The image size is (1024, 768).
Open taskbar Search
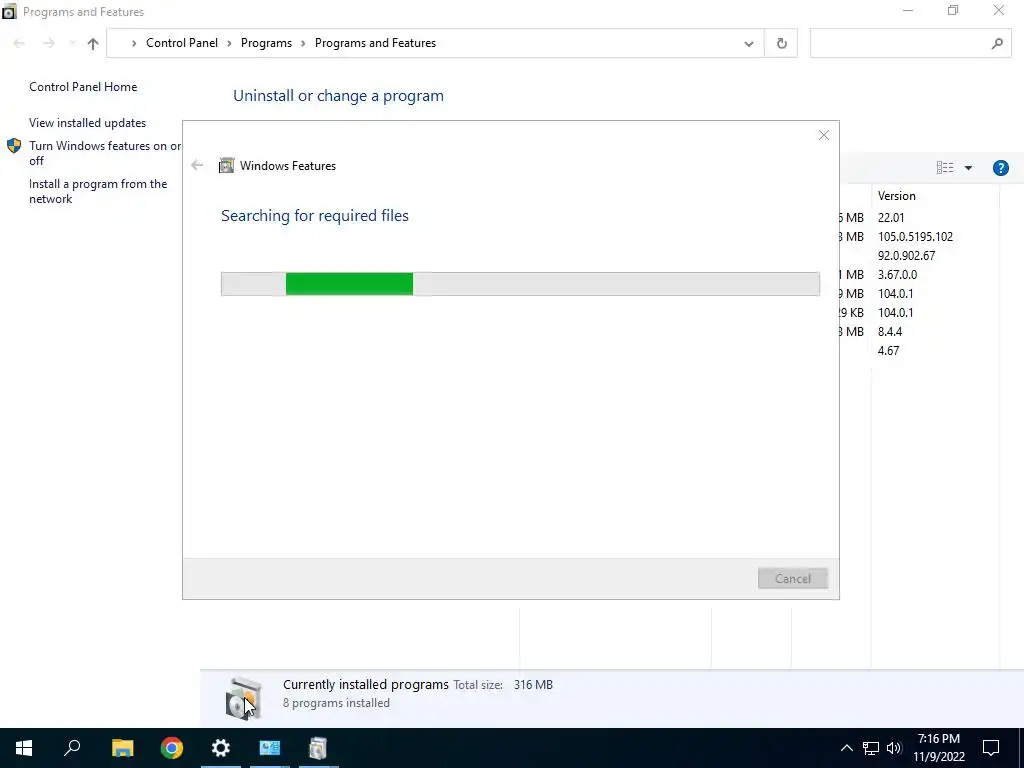(x=72, y=748)
